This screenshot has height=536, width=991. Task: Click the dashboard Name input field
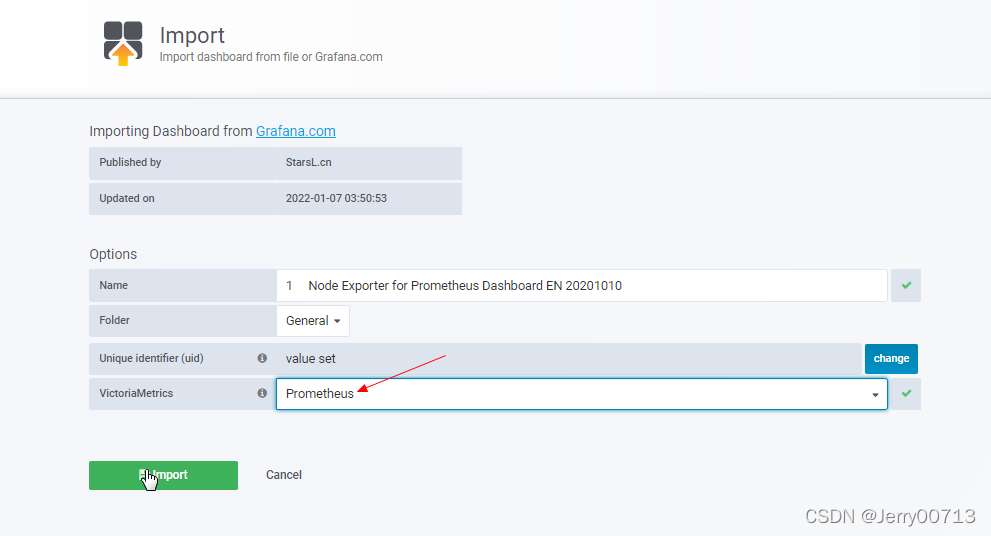pyautogui.click(x=581, y=286)
